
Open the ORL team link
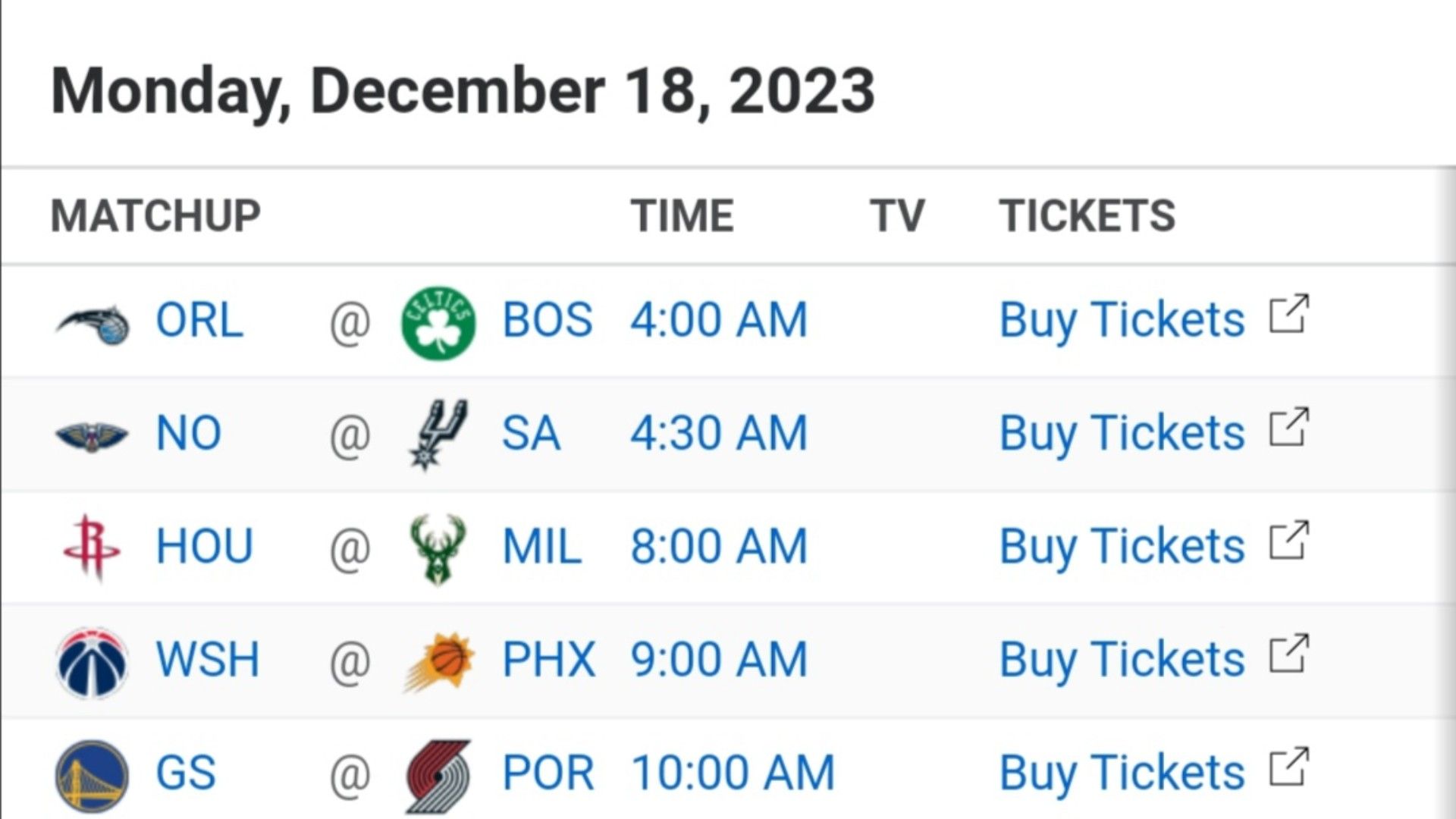199,320
